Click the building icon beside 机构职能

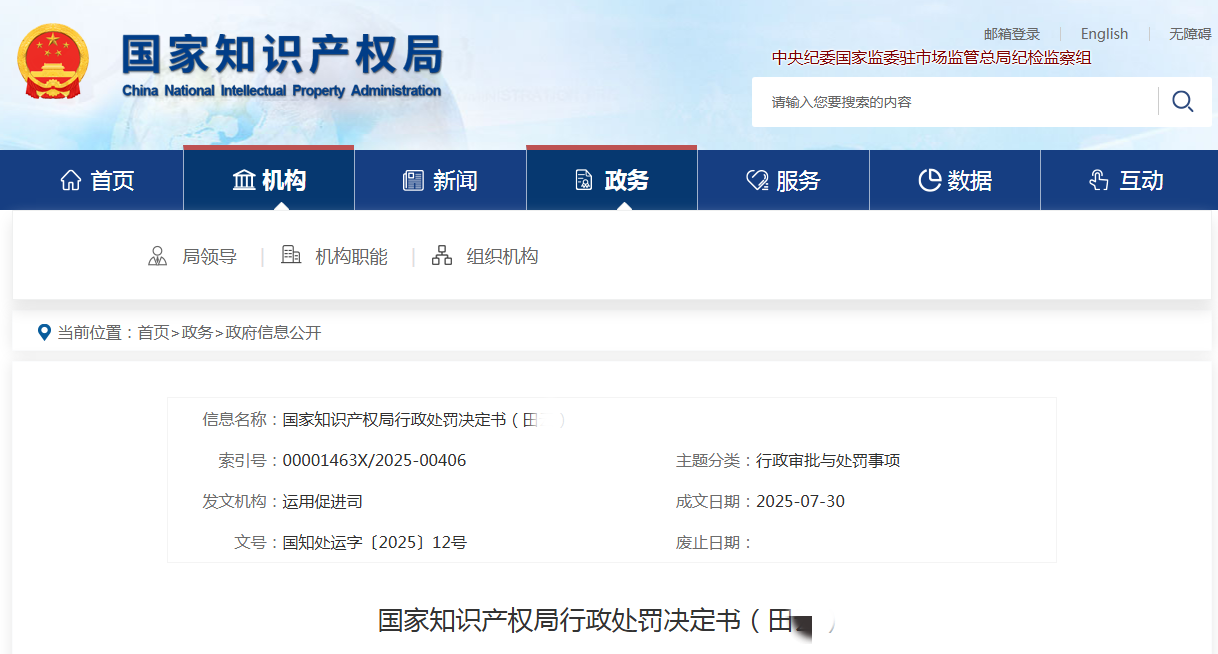point(291,255)
